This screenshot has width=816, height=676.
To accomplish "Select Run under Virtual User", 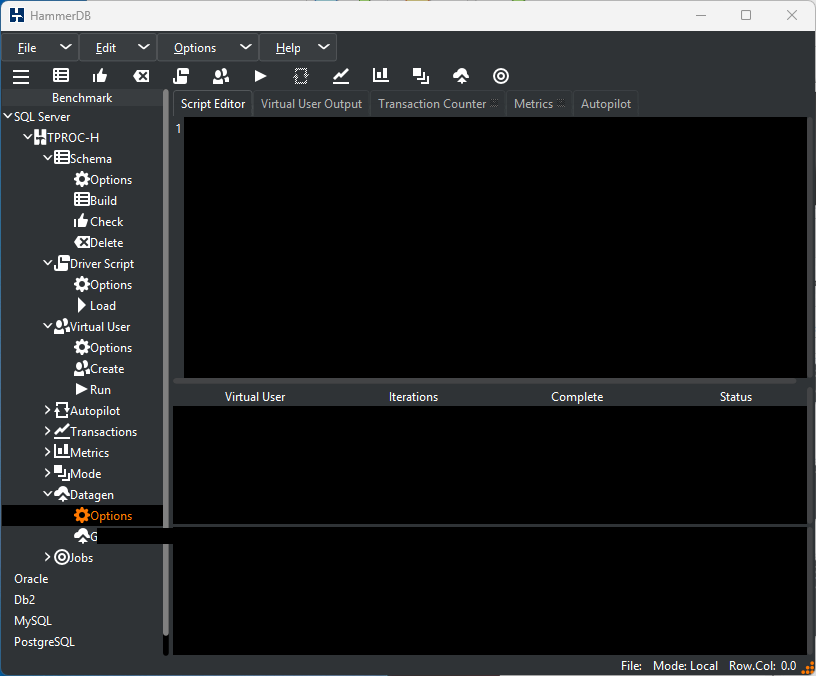I will click(x=93, y=390).
